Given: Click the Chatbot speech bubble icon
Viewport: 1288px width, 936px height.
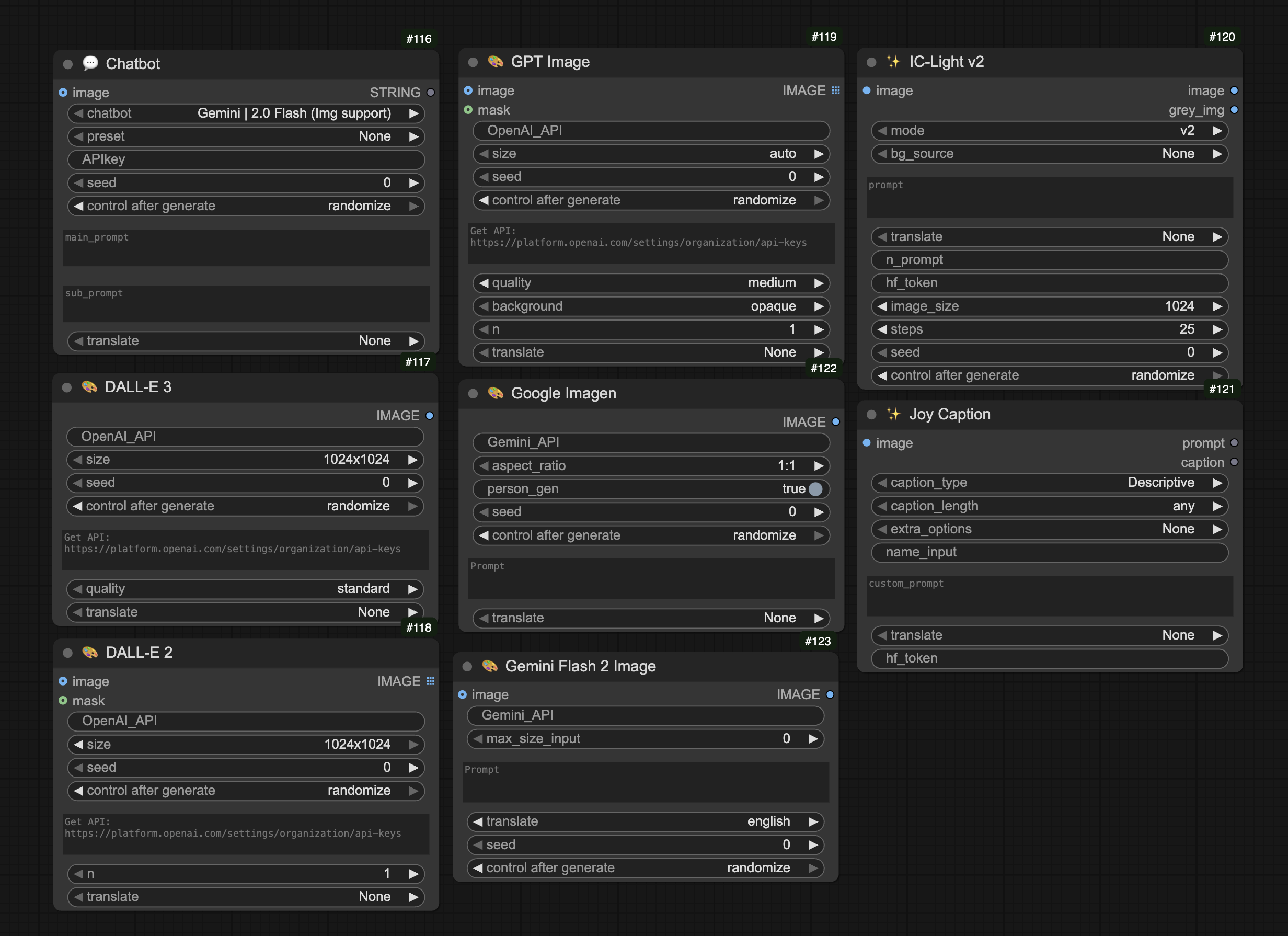Looking at the screenshot, I should click(x=90, y=63).
